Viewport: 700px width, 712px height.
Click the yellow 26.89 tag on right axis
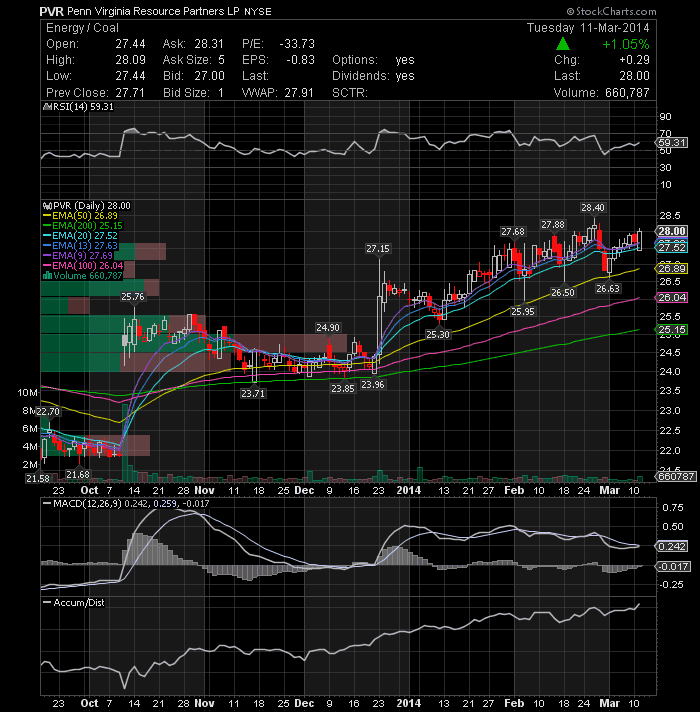pyautogui.click(x=672, y=269)
